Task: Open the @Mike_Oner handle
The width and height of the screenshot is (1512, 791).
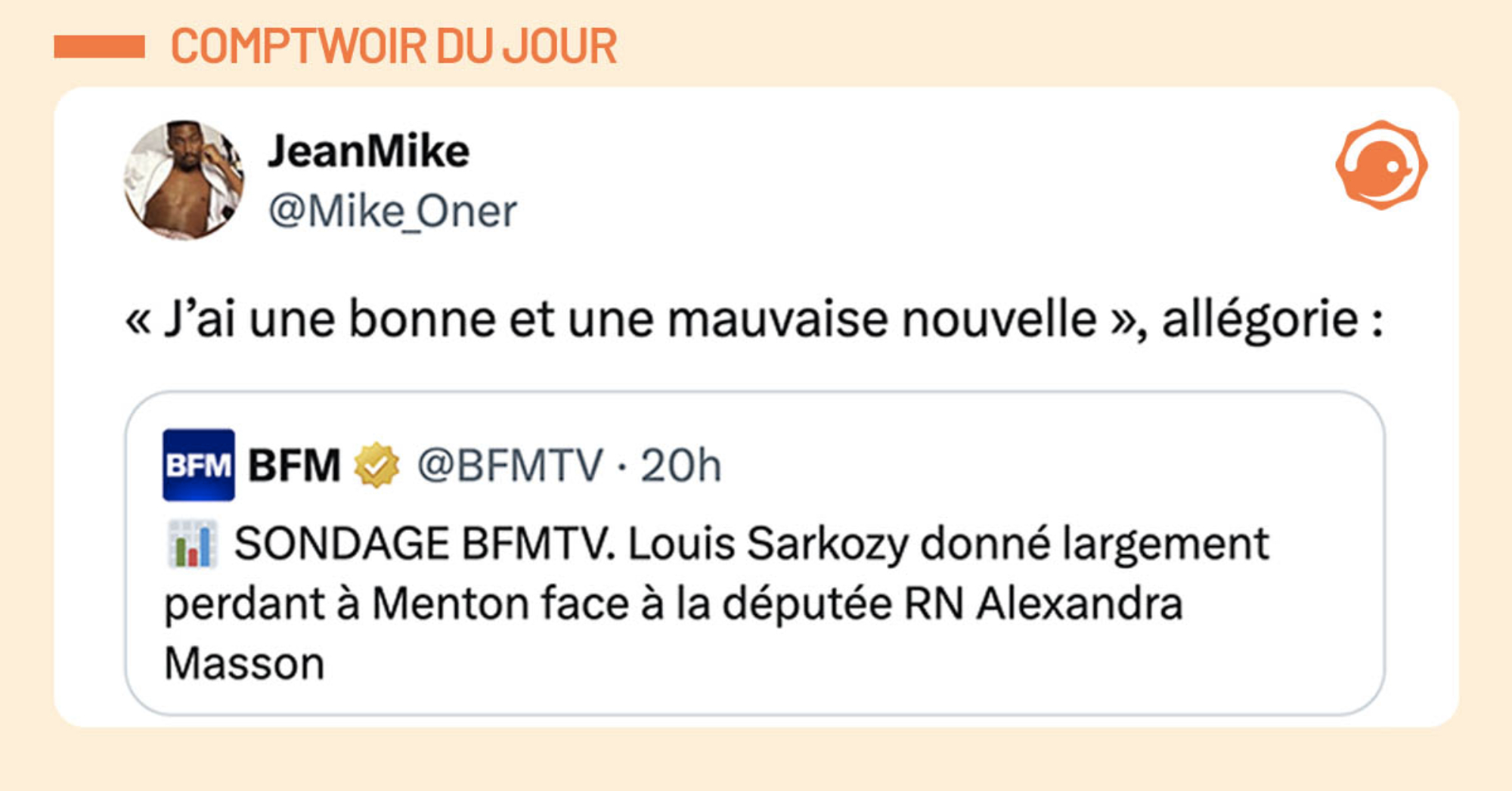Action: tap(392, 211)
